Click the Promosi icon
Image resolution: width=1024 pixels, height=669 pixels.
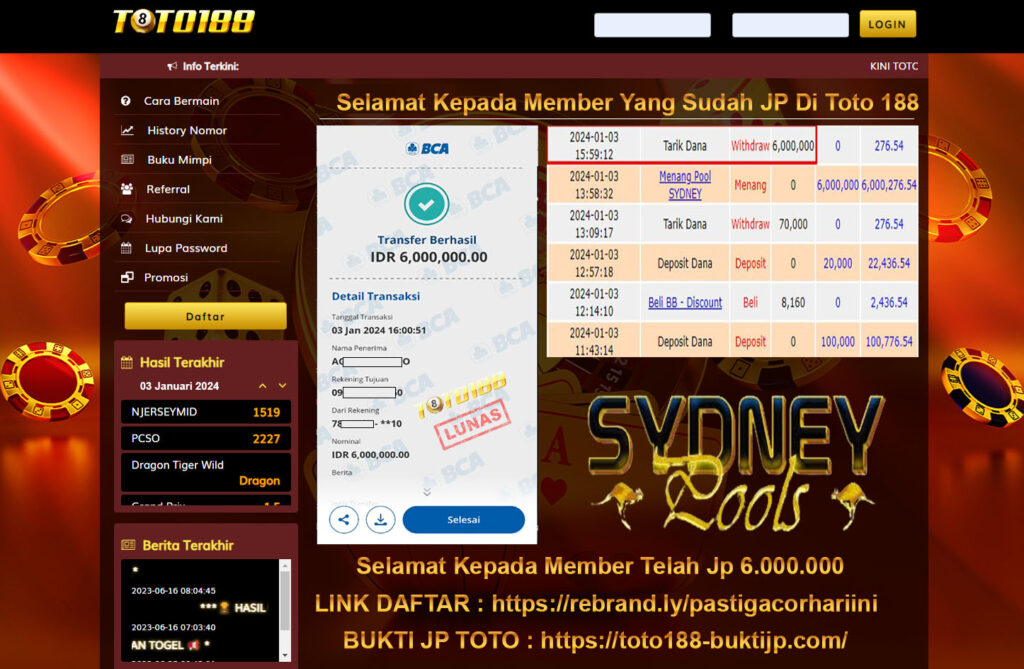[127, 277]
